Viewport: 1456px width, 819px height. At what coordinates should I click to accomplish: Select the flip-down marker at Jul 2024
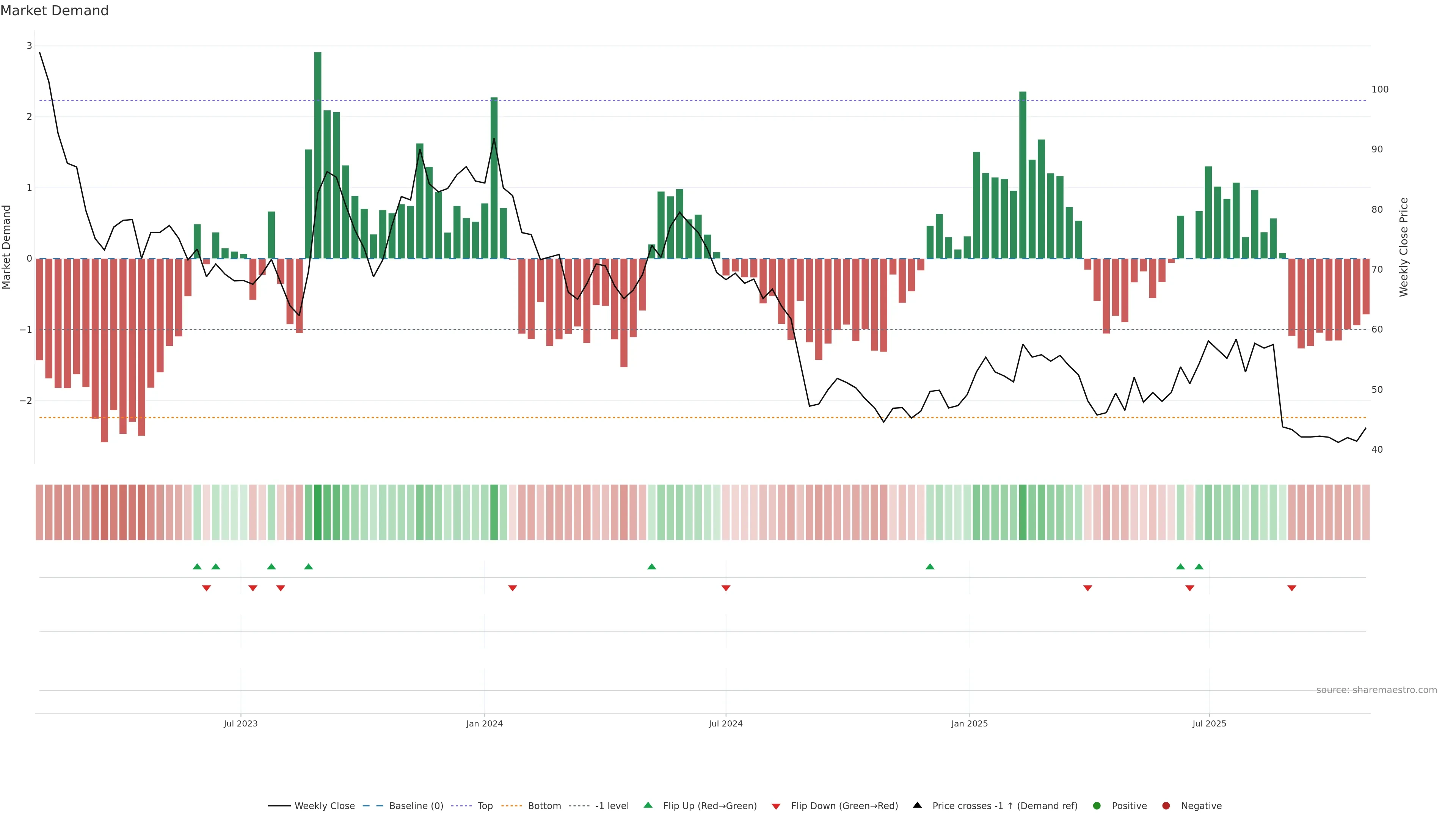click(x=726, y=588)
